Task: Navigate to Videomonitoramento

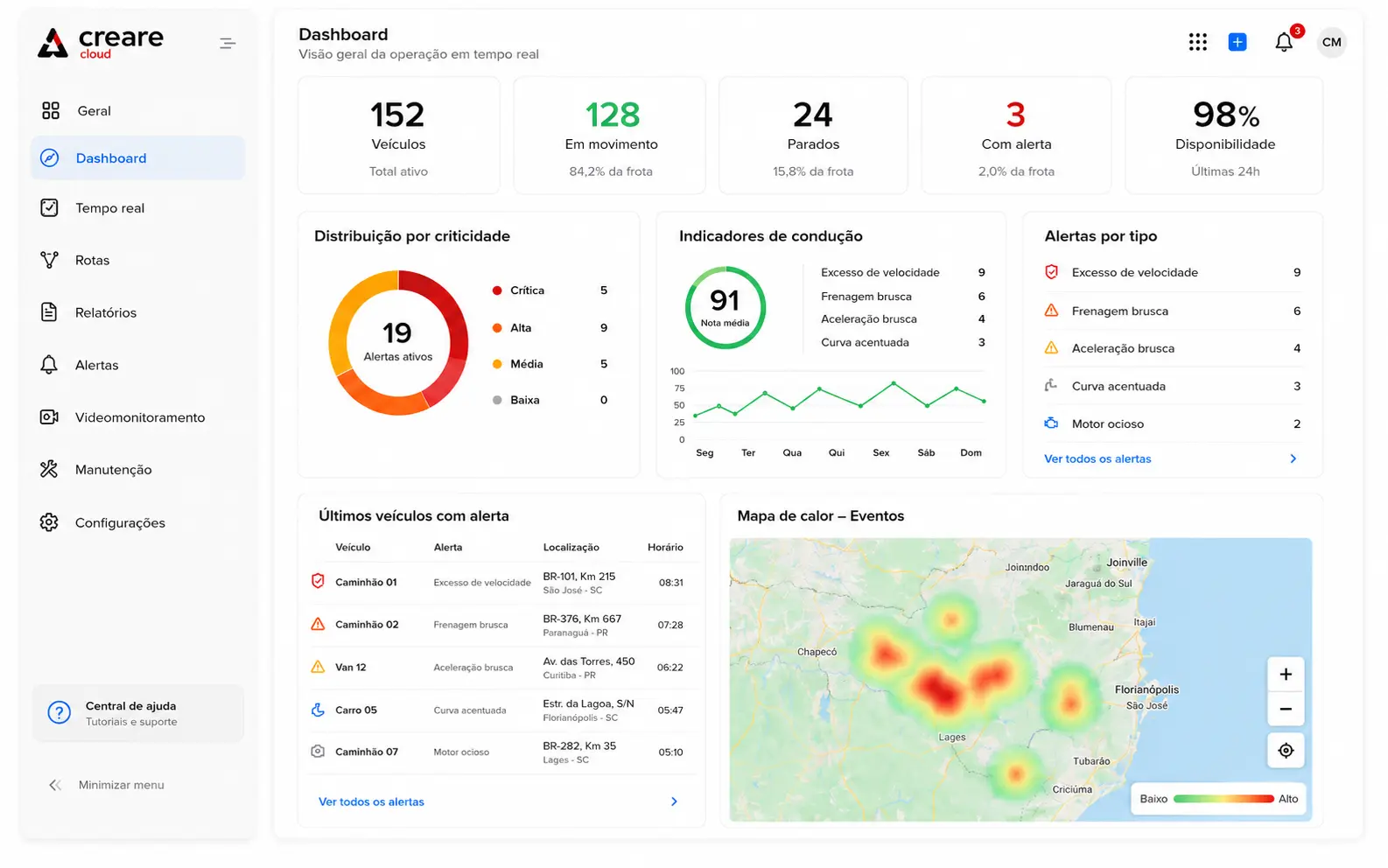Action: (137, 417)
